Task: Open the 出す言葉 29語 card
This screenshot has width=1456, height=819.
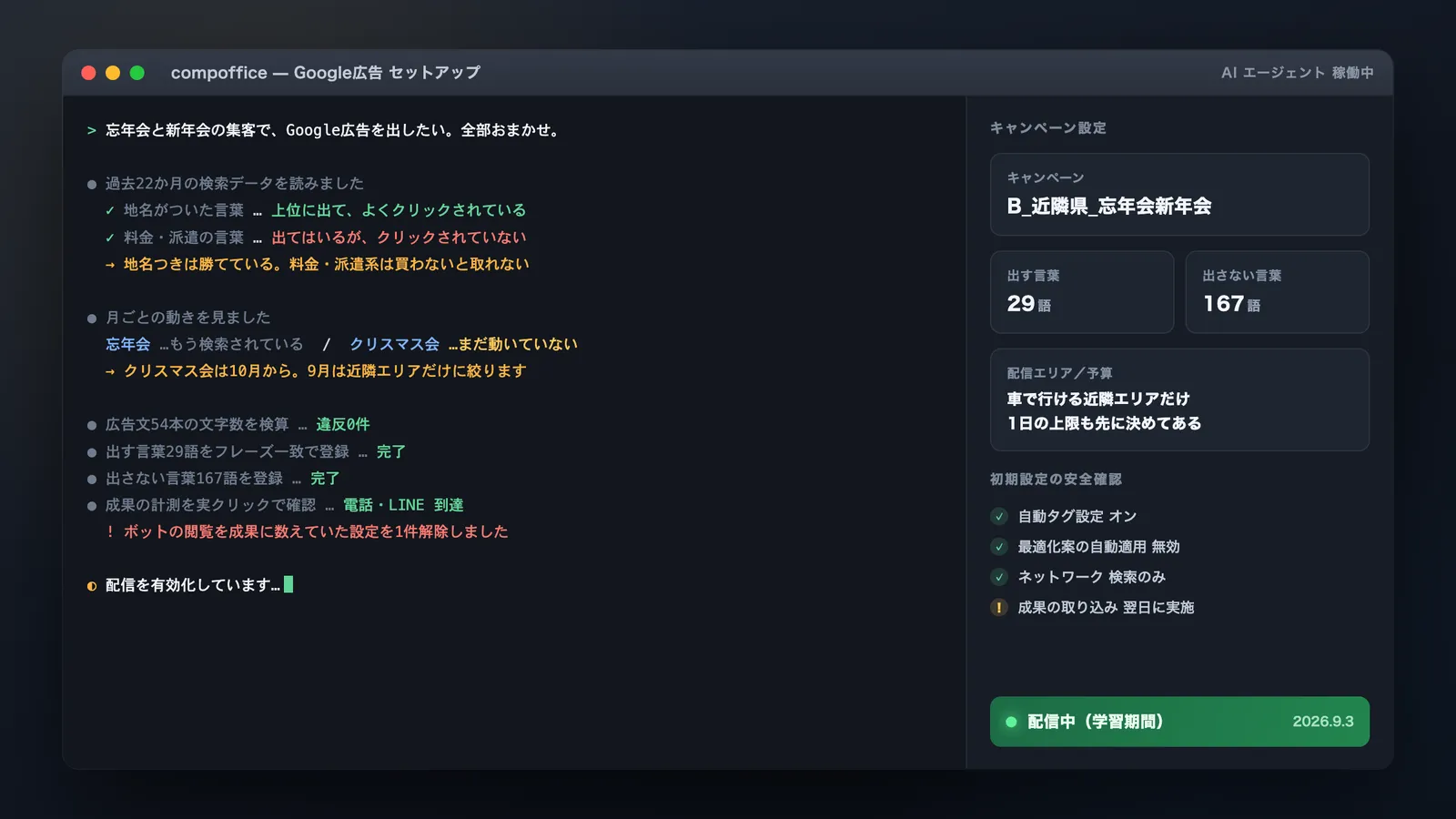Action: point(1082,292)
